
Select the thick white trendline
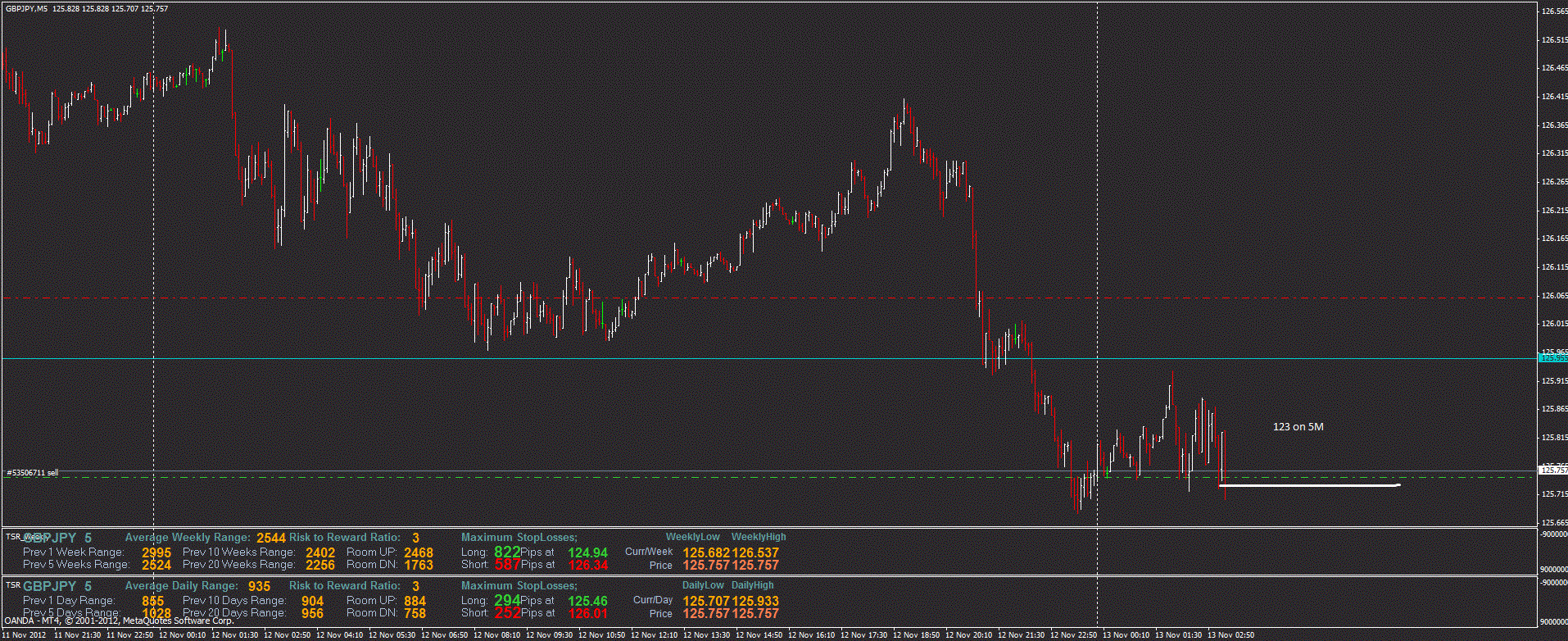1309,486
